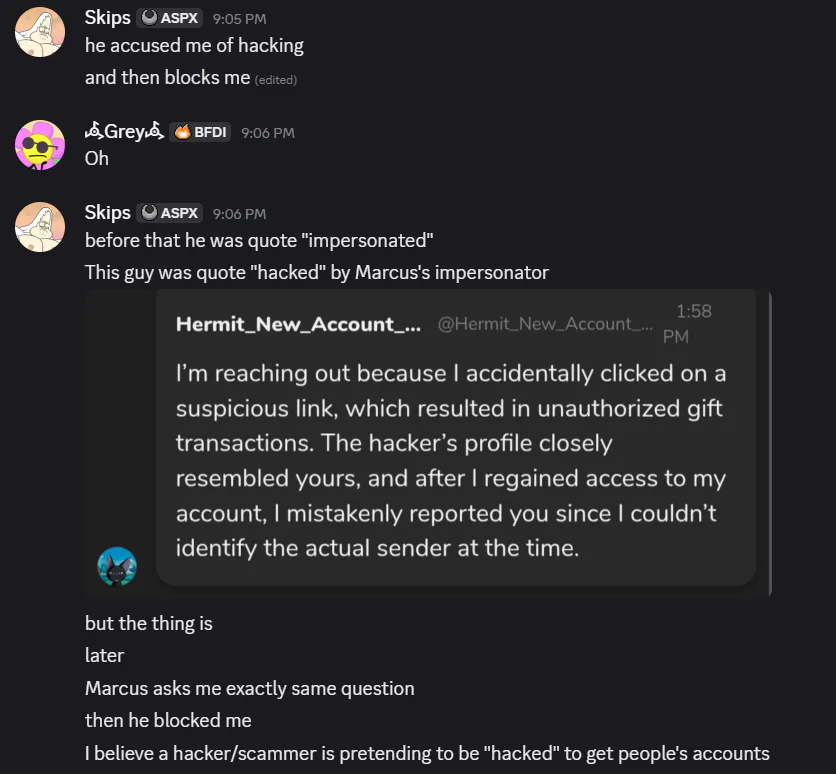Open the Skips username on the first message

pos(108,18)
